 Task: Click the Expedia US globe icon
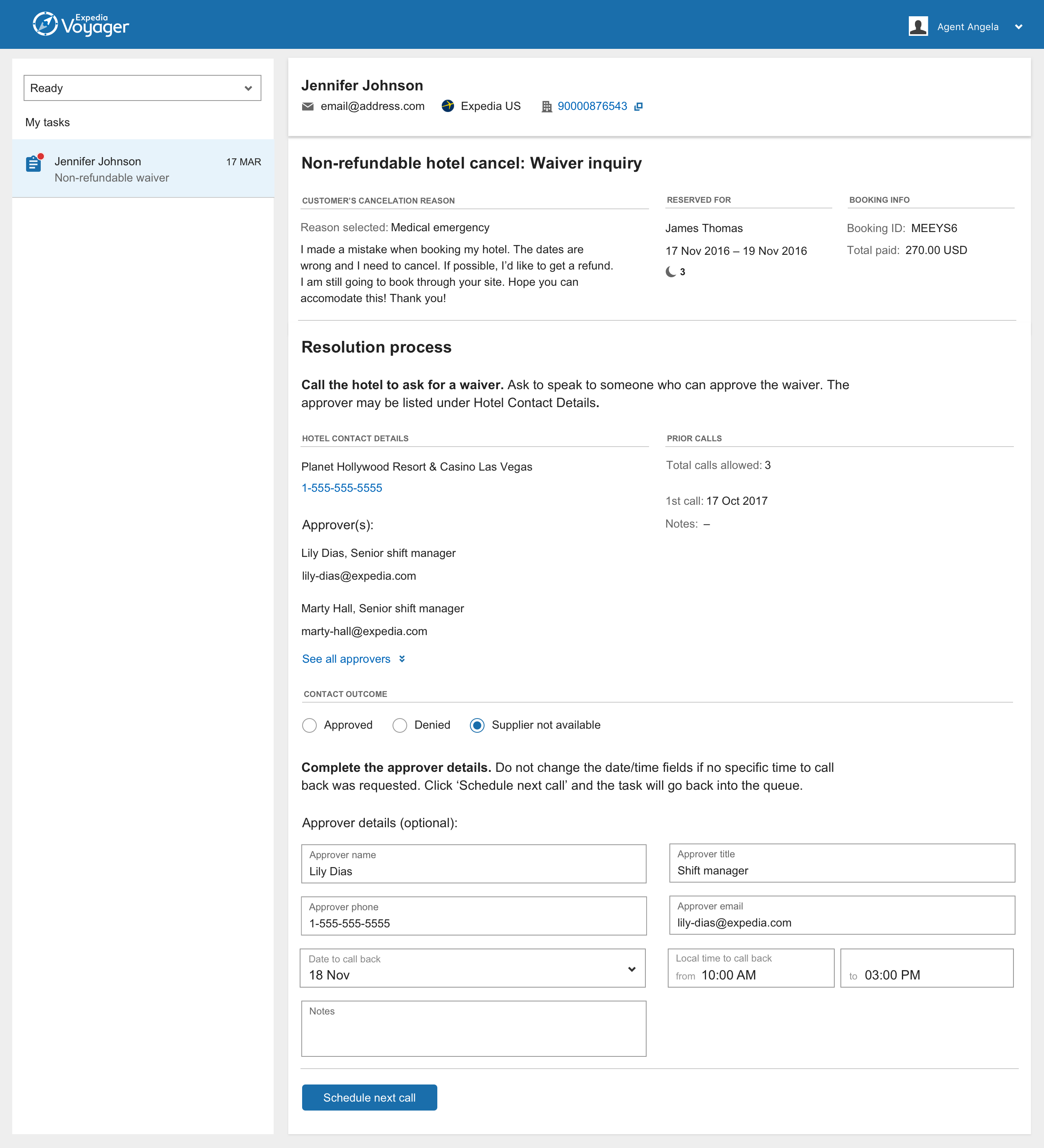pos(447,106)
